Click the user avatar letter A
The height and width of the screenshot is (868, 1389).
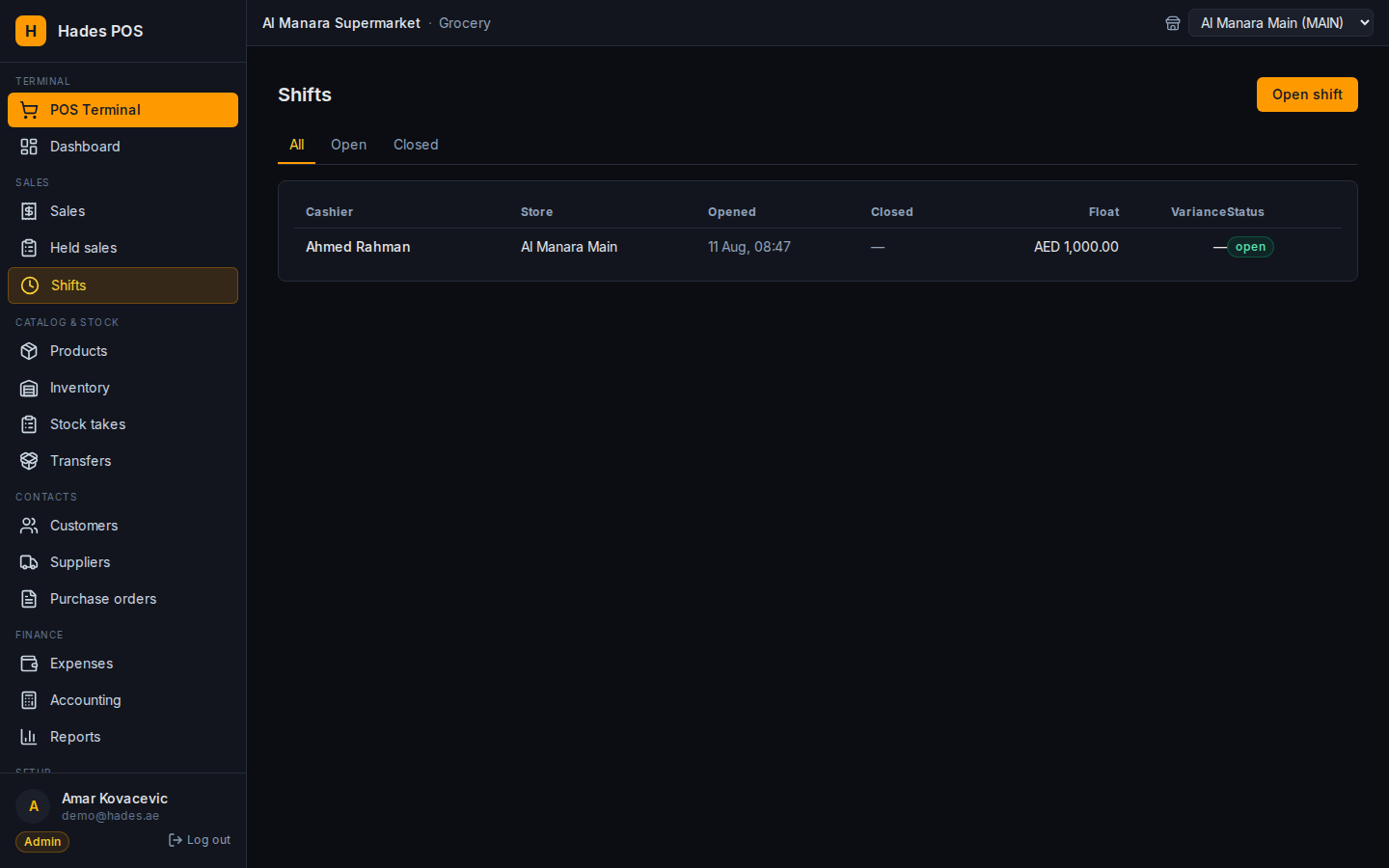point(33,806)
